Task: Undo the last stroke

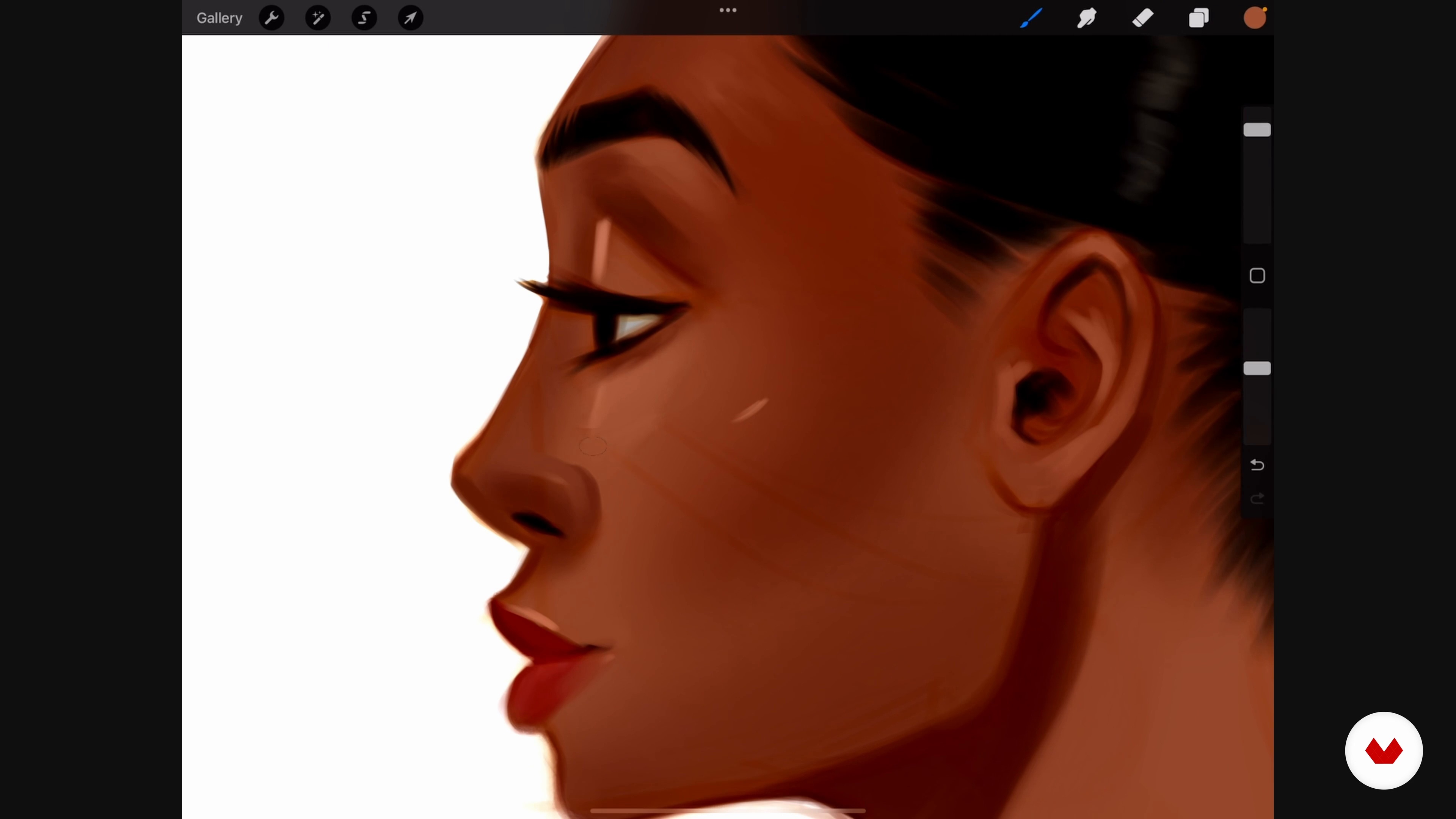Action: (x=1257, y=464)
